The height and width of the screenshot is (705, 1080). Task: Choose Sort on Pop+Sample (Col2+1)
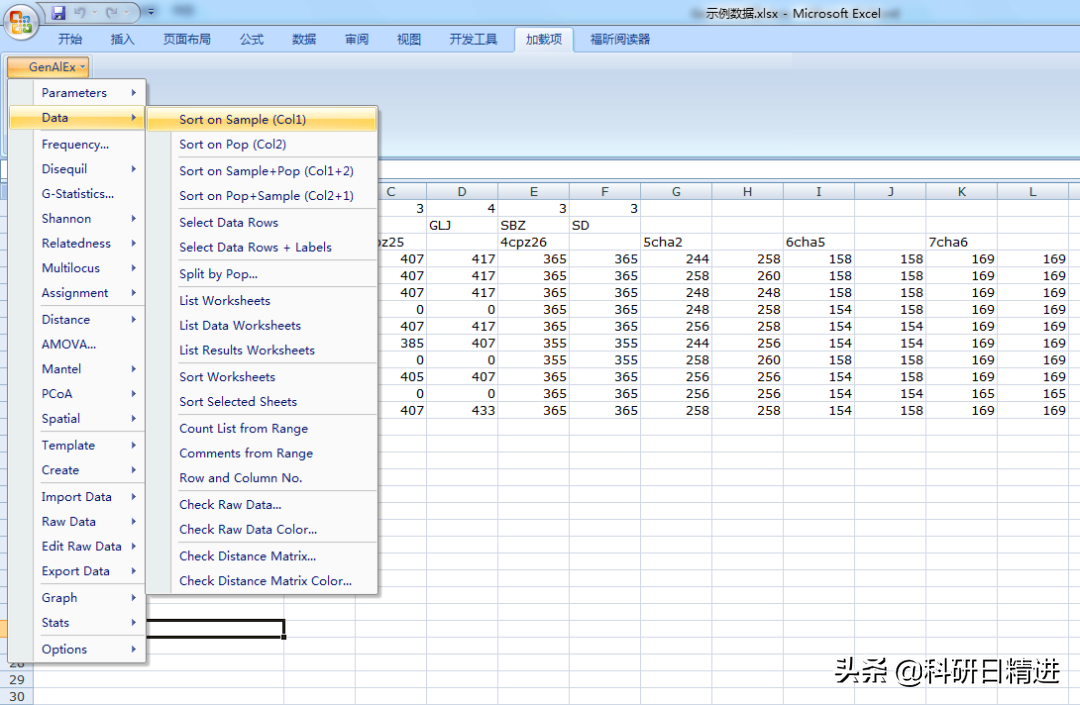coord(262,196)
